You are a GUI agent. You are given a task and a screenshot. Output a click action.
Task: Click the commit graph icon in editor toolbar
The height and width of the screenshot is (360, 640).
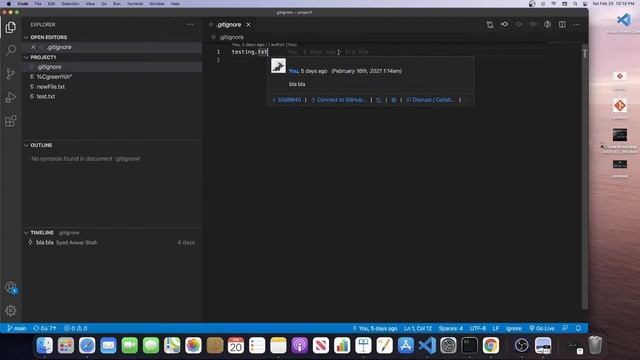click(x=504, y=24)
